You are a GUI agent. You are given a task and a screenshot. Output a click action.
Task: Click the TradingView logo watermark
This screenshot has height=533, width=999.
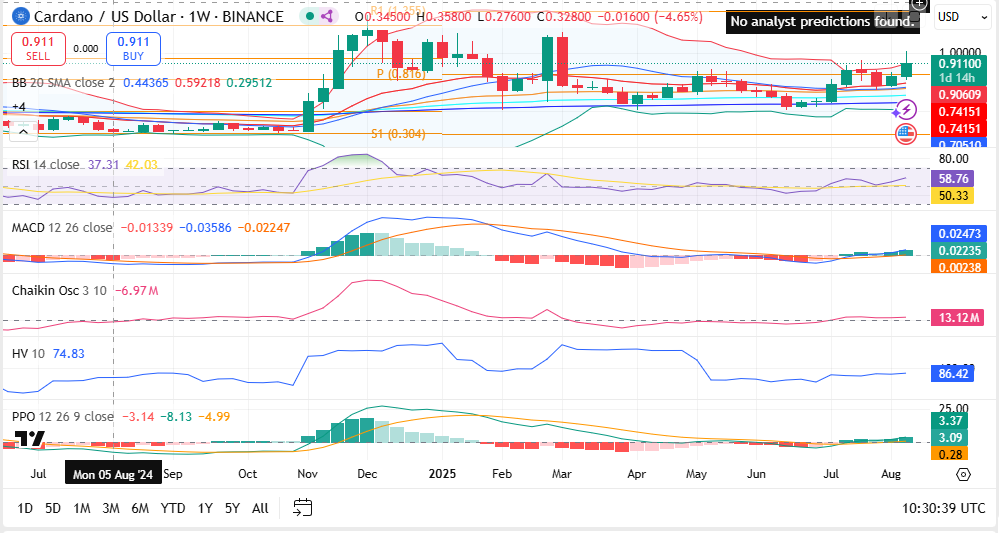pyautogui.click(x=29, y=438)
